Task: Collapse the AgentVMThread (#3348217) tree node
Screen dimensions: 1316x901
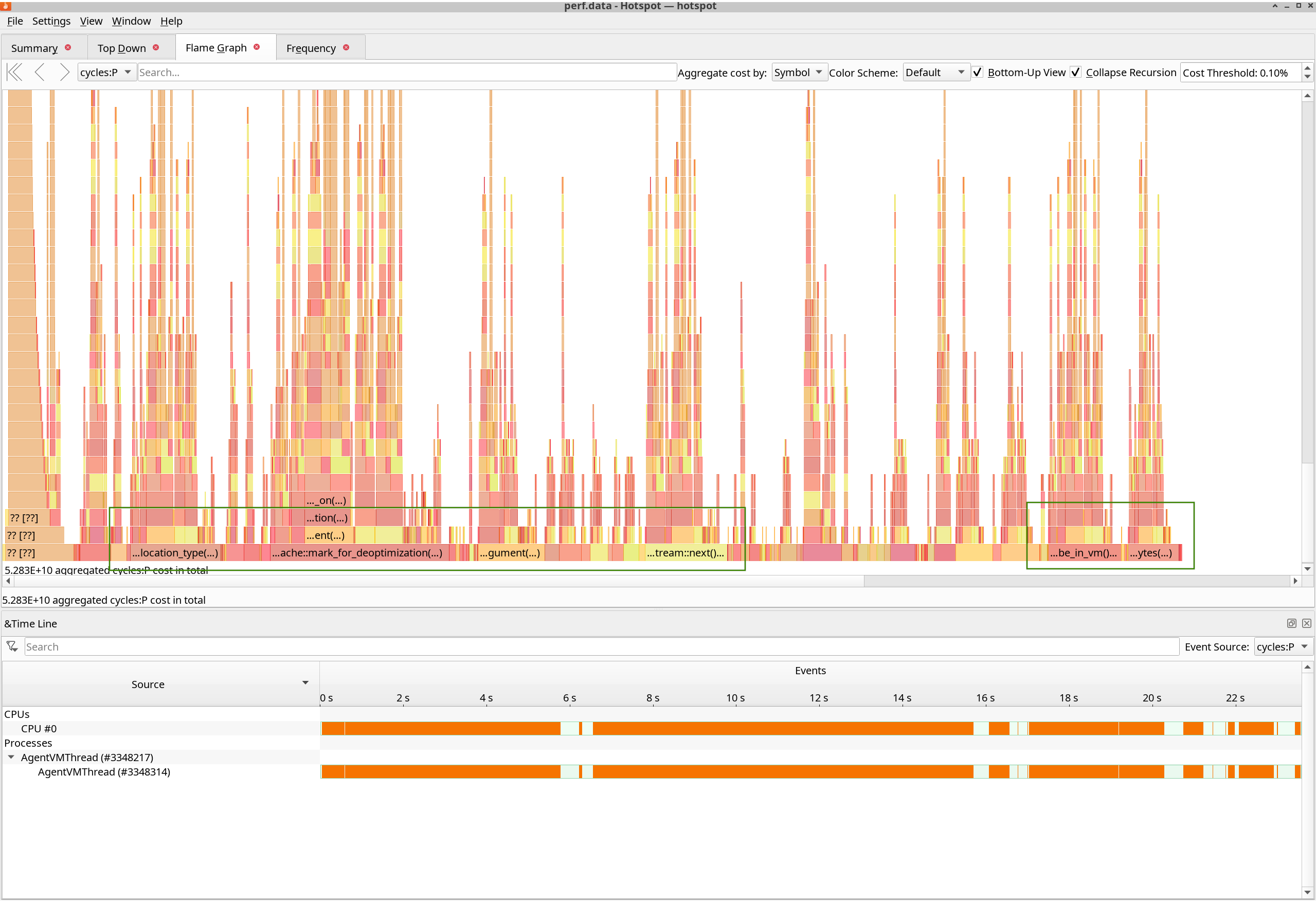Action: (x=11, y=757)
